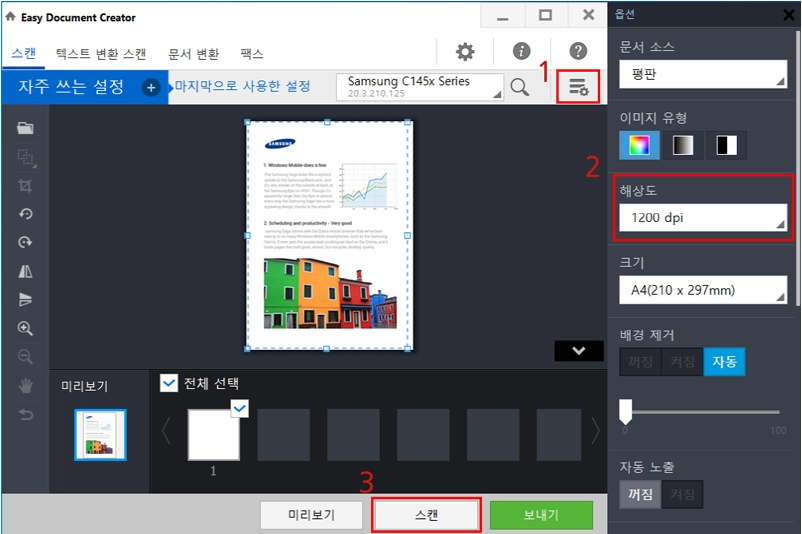Viewport: 802px width, 534px height.
Task: Add a favorite setting with plus icon
Action: pyautogui.click(x=150, y=87)
